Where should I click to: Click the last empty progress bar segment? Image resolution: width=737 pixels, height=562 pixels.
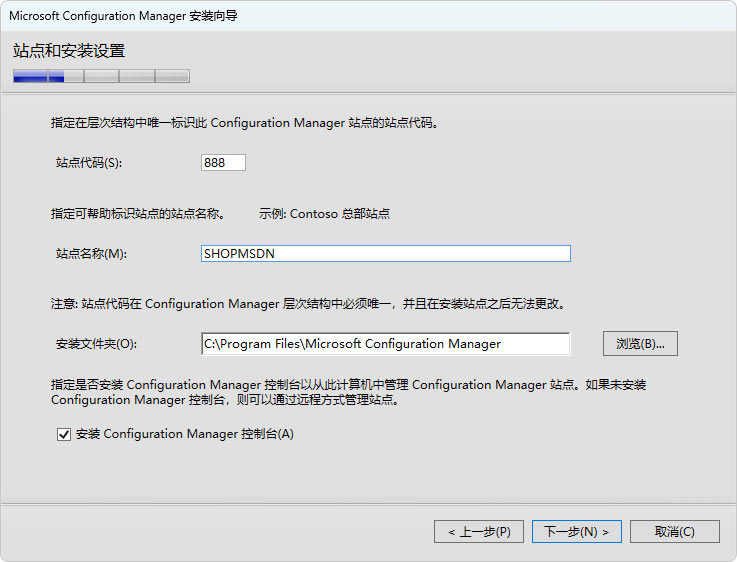click(172, 76)
